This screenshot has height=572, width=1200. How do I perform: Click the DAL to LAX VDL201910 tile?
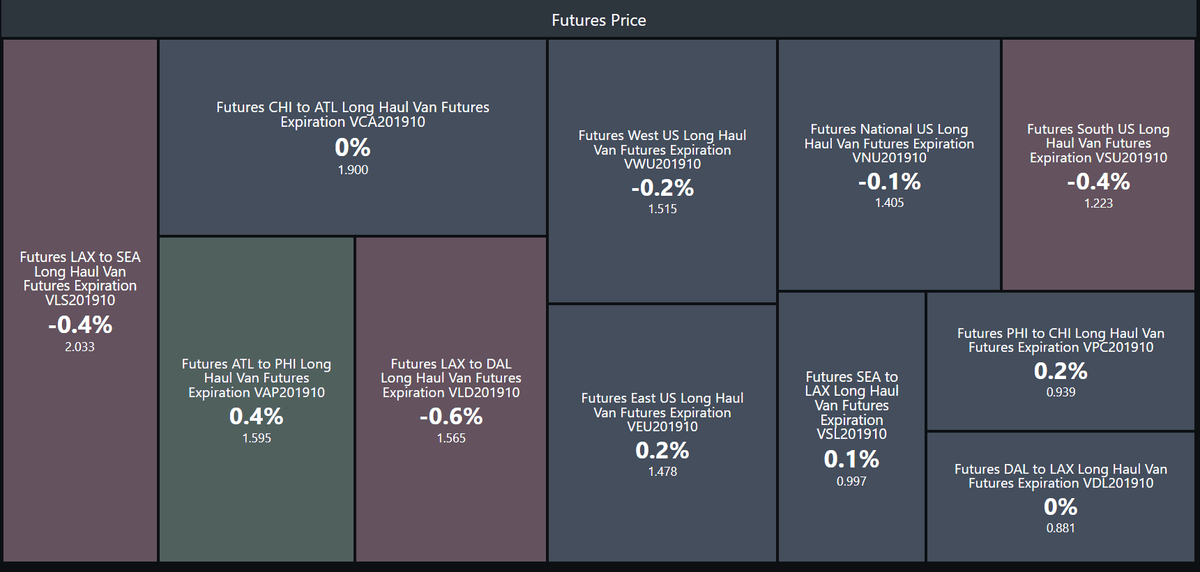(1061, 497)
